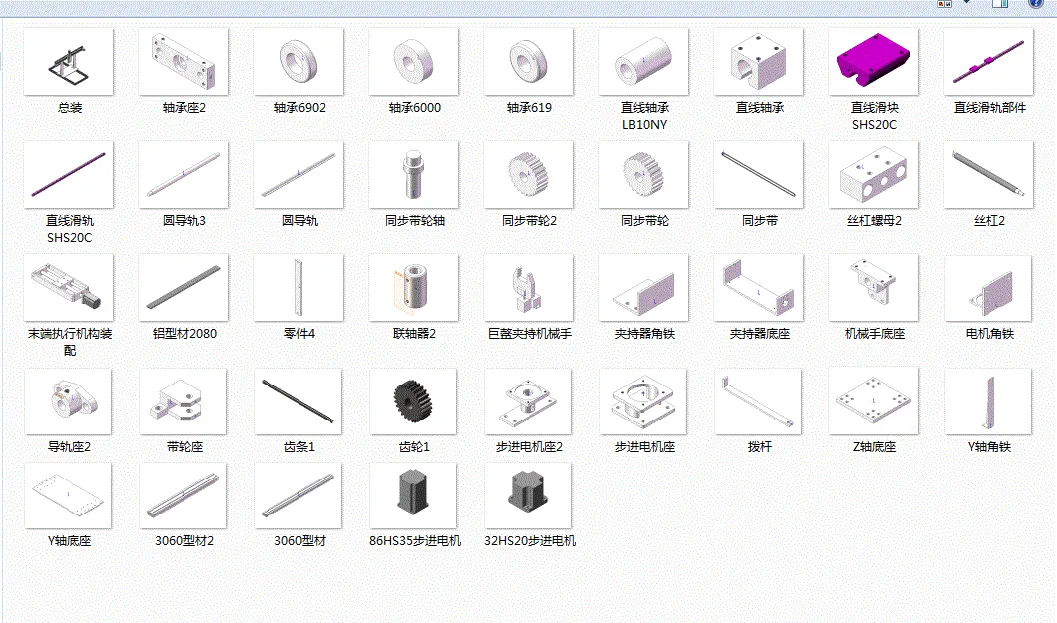This screenshot has width=1057, height=623.
Task: Select the 零件4 part icon
Action: [x=299, y=288]
